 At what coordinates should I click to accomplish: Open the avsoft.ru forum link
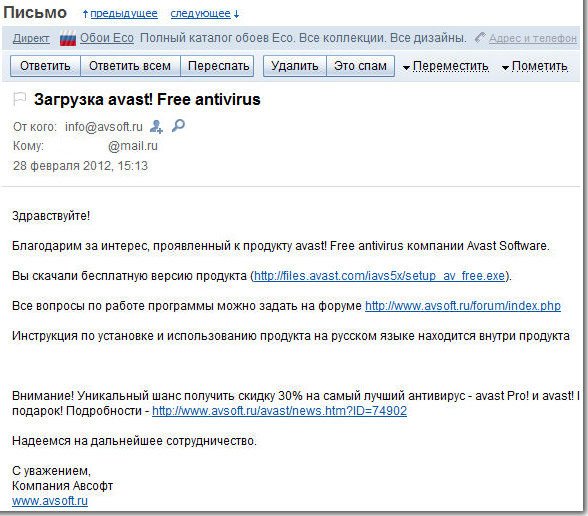(x=463, y=306)
